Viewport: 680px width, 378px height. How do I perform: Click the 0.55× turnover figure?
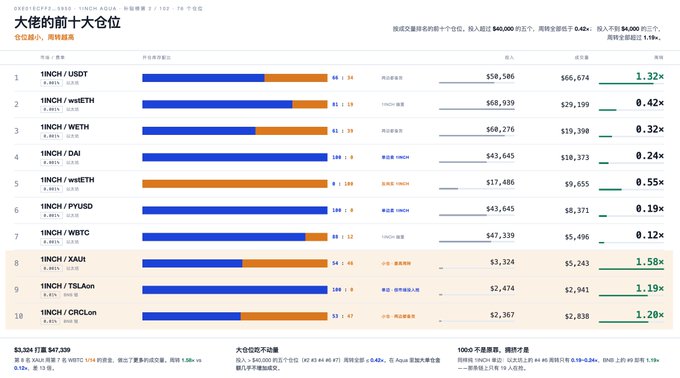coord(650,182)
